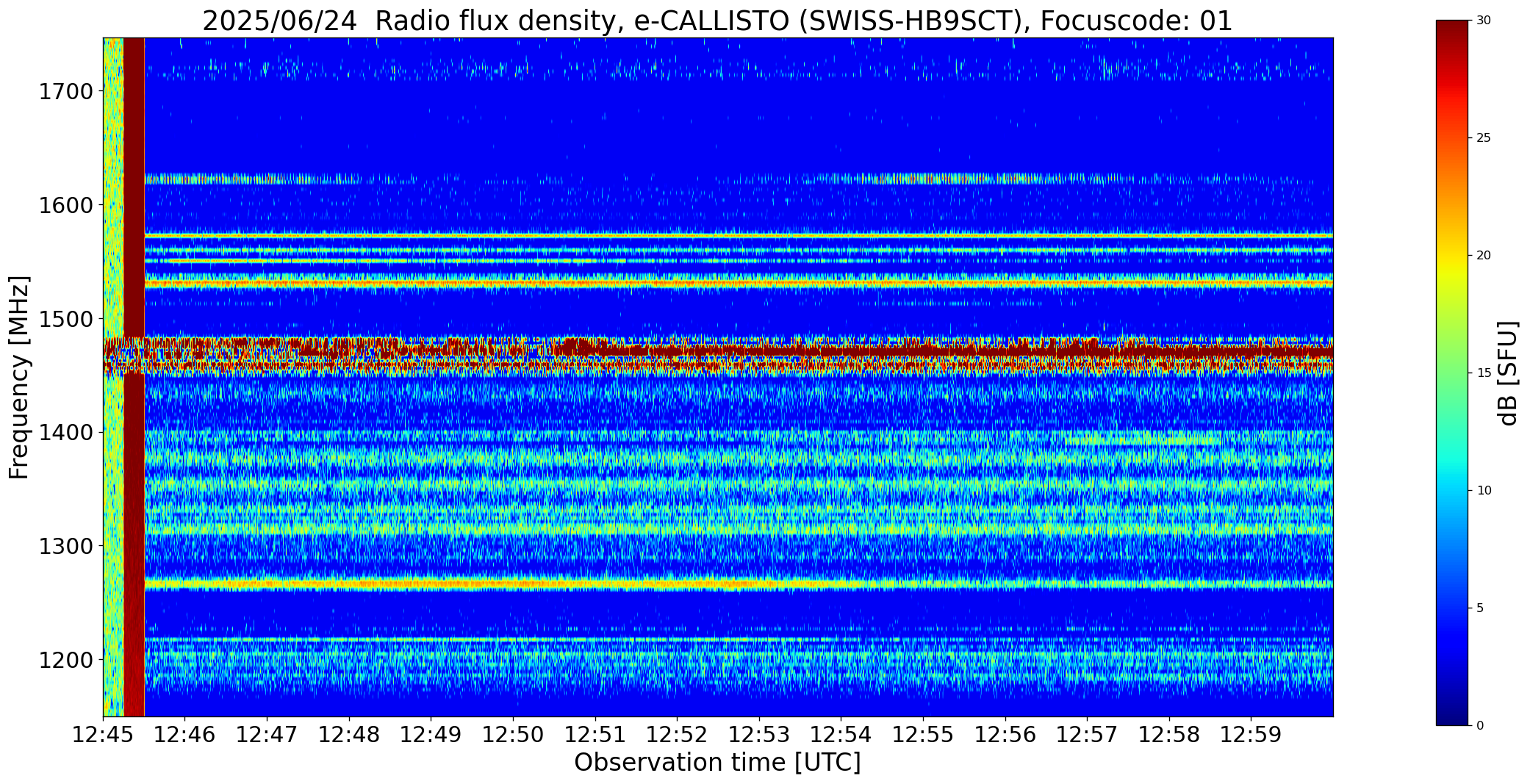Click the 1200 frequency tick label

tap(65, 660)
